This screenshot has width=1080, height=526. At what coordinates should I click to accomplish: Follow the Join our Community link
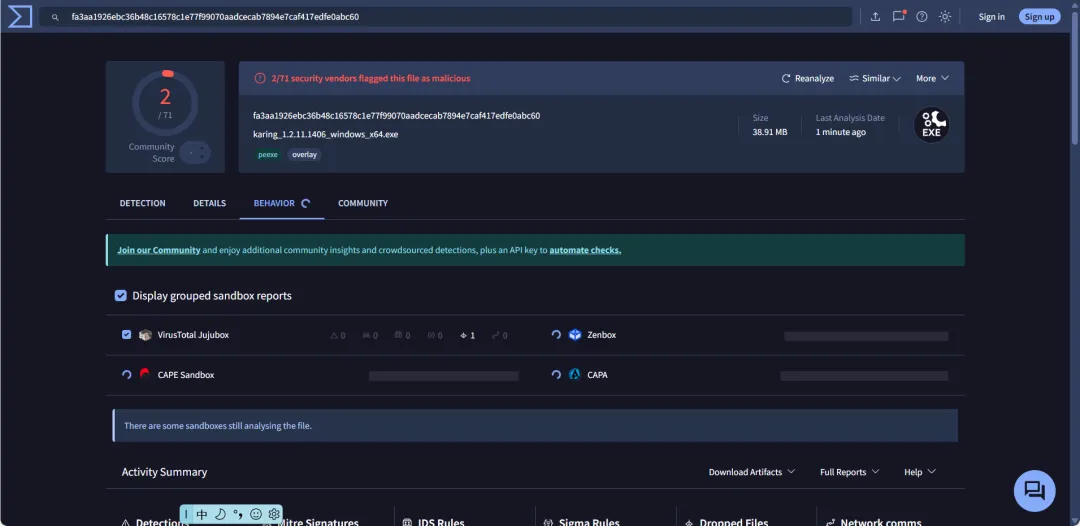pyautogui.click(x=158, y=251)
